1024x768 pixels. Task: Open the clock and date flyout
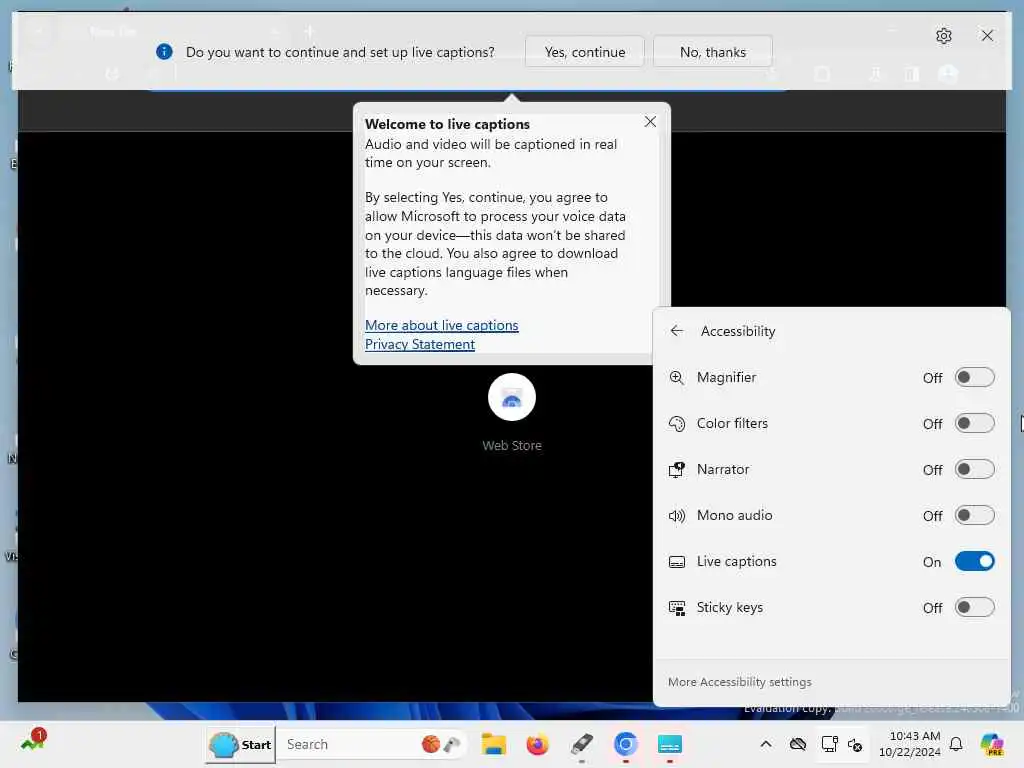(x=909, y=744)
